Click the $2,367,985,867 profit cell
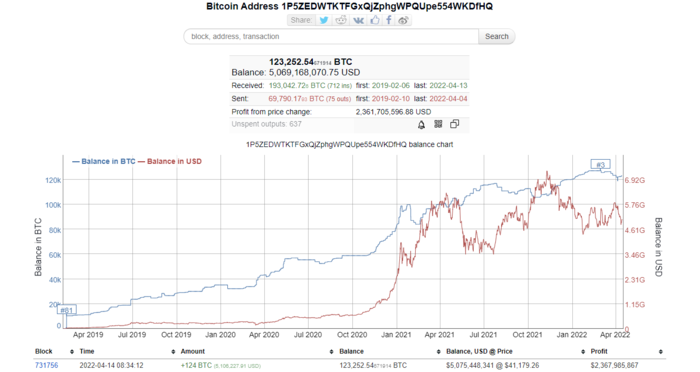700x372 pixels. [x=614, y=365]
